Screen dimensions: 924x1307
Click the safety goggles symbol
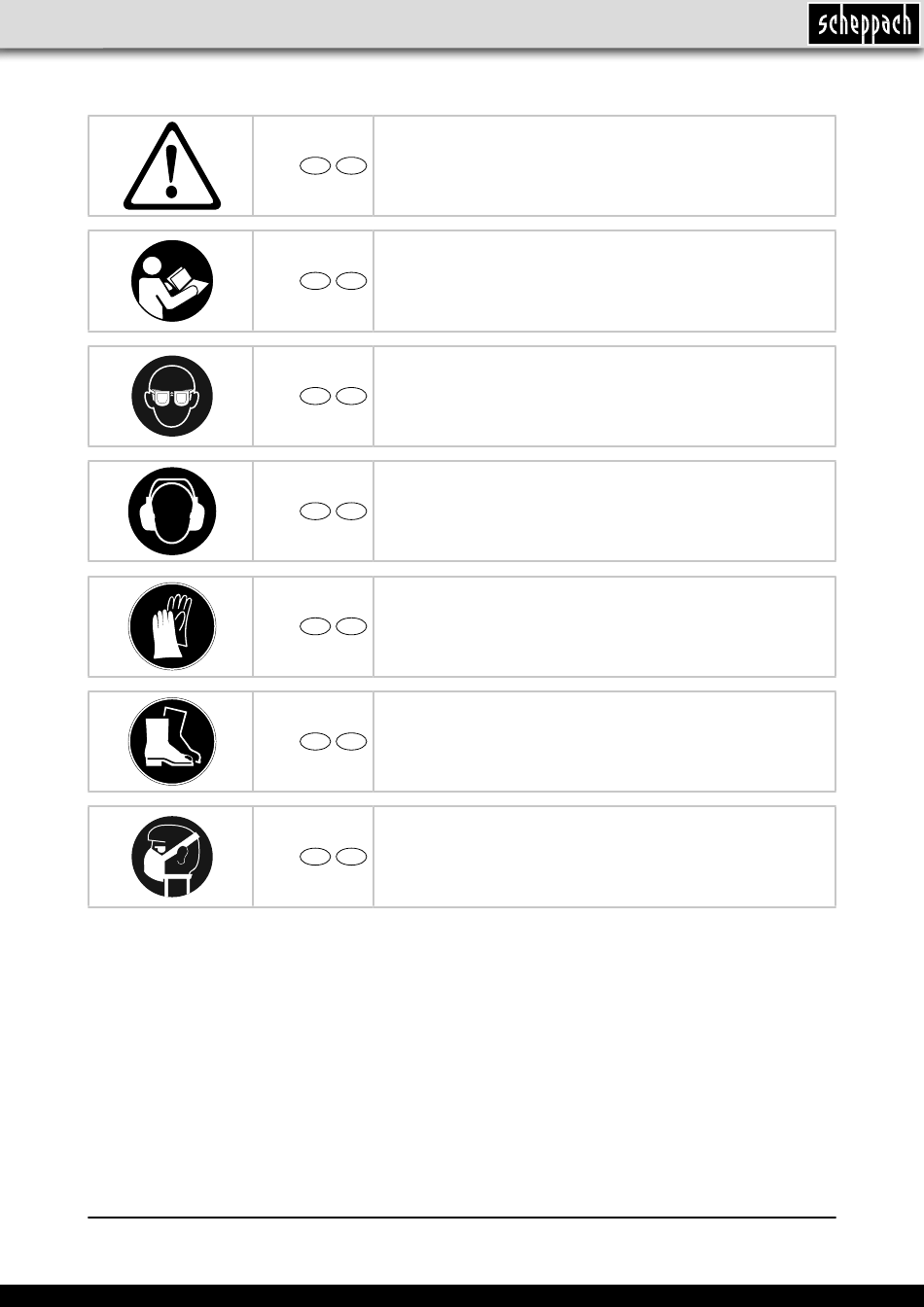[172, 396]
